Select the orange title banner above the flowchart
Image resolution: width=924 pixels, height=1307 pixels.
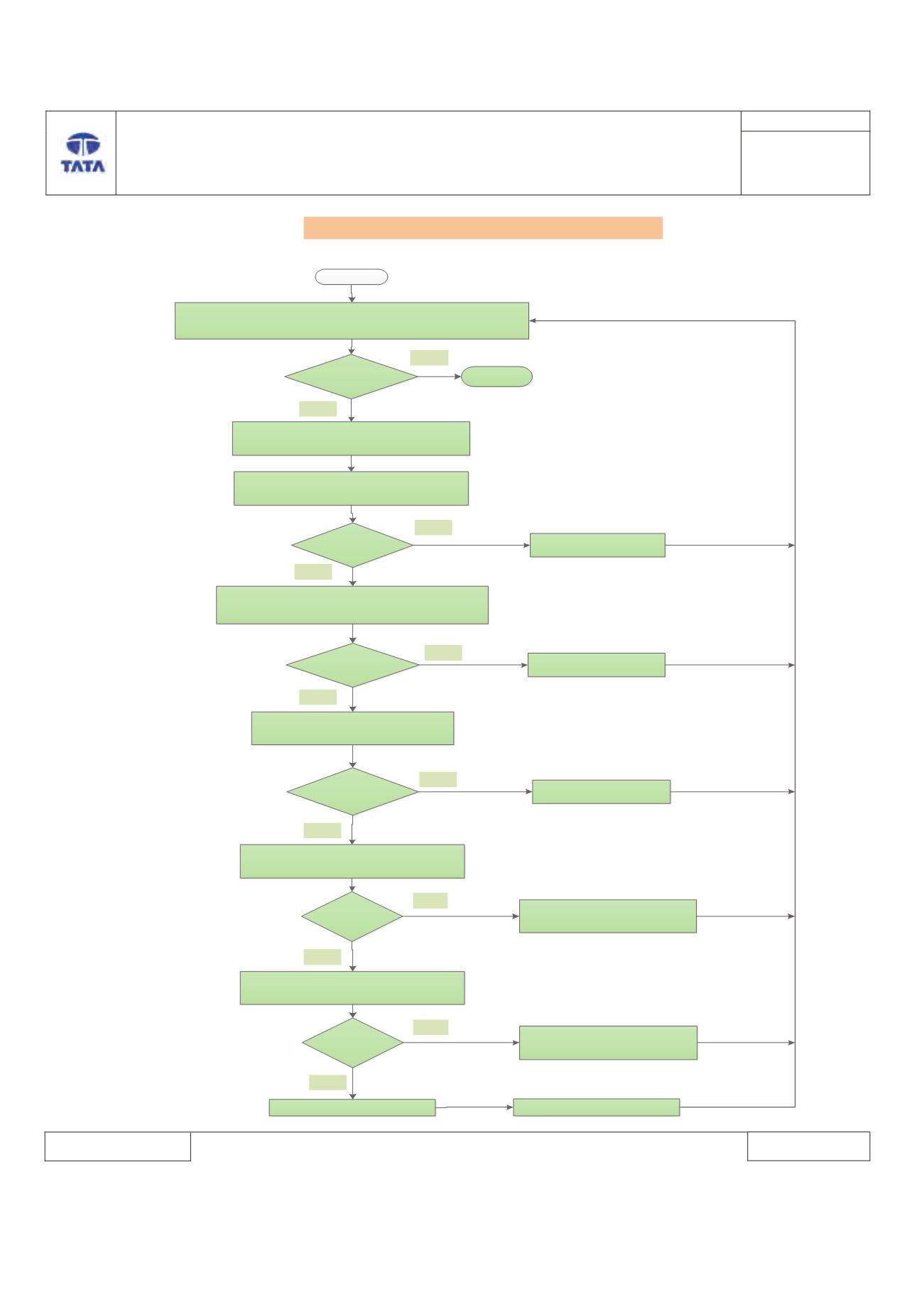[483, 228]
